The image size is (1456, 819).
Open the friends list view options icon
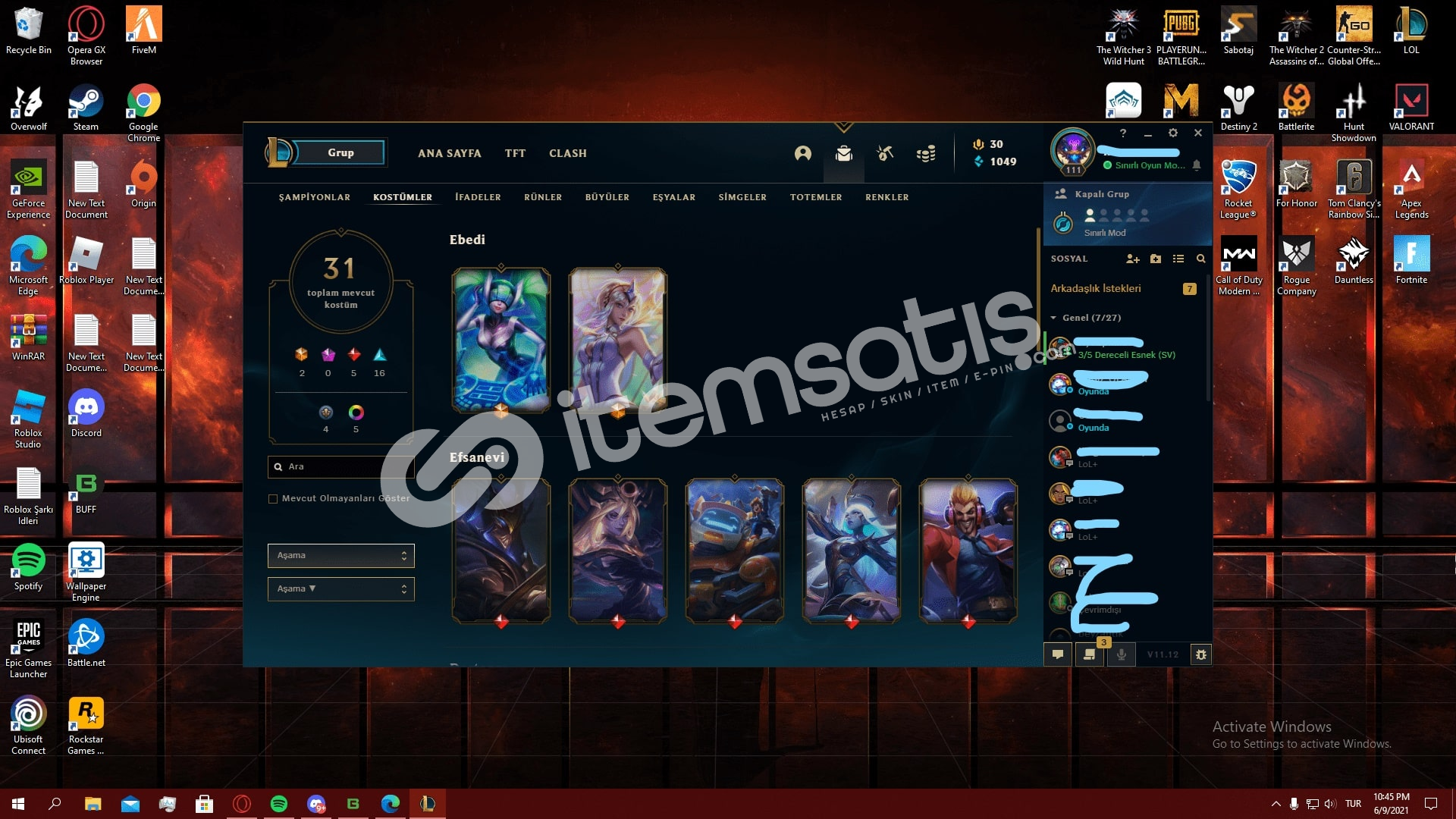tap(1178, 259)
